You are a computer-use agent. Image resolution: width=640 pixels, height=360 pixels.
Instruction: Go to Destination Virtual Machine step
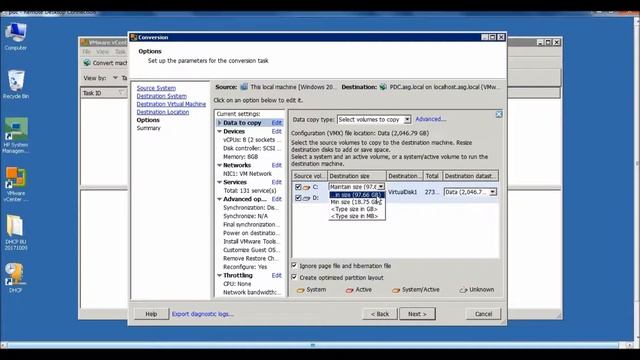click(x=171, y=104)
